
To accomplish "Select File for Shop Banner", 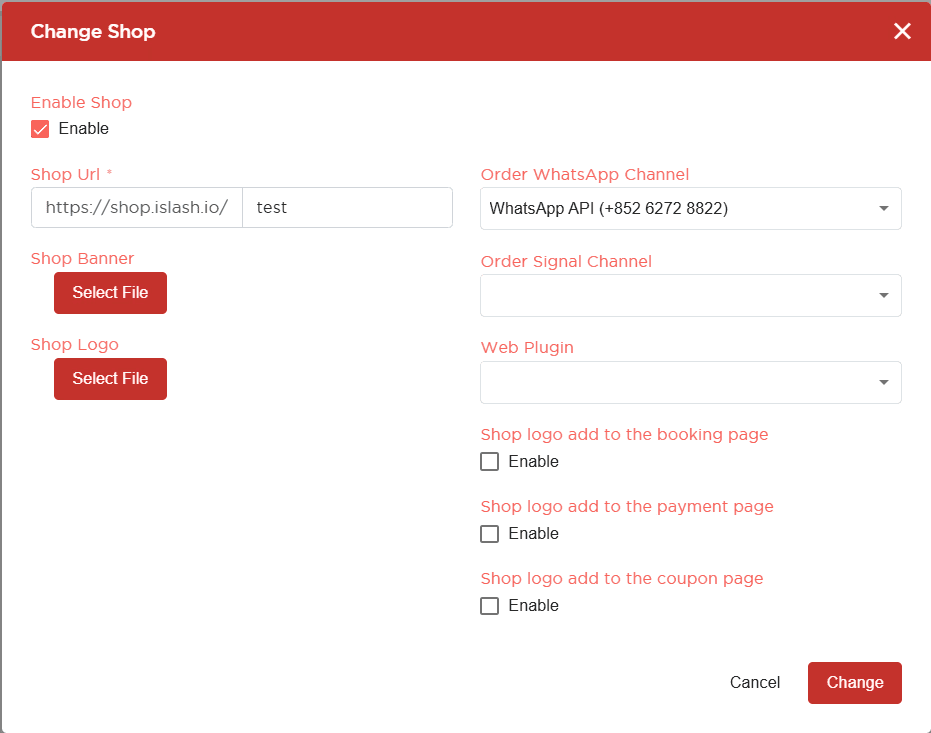I will [110, 293].
